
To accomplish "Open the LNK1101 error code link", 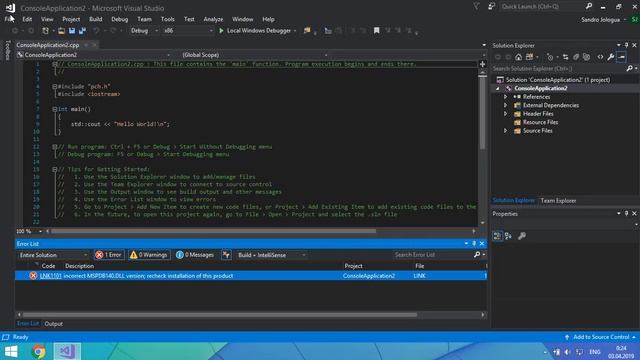I will click(50, 276).
